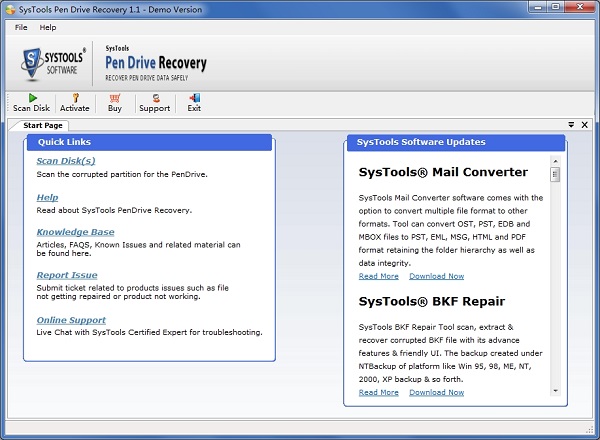Image resolution: width=600 pixels, height=440 pixels.
Task: Open the Report Issue link
Action: [x=67, y=275]
